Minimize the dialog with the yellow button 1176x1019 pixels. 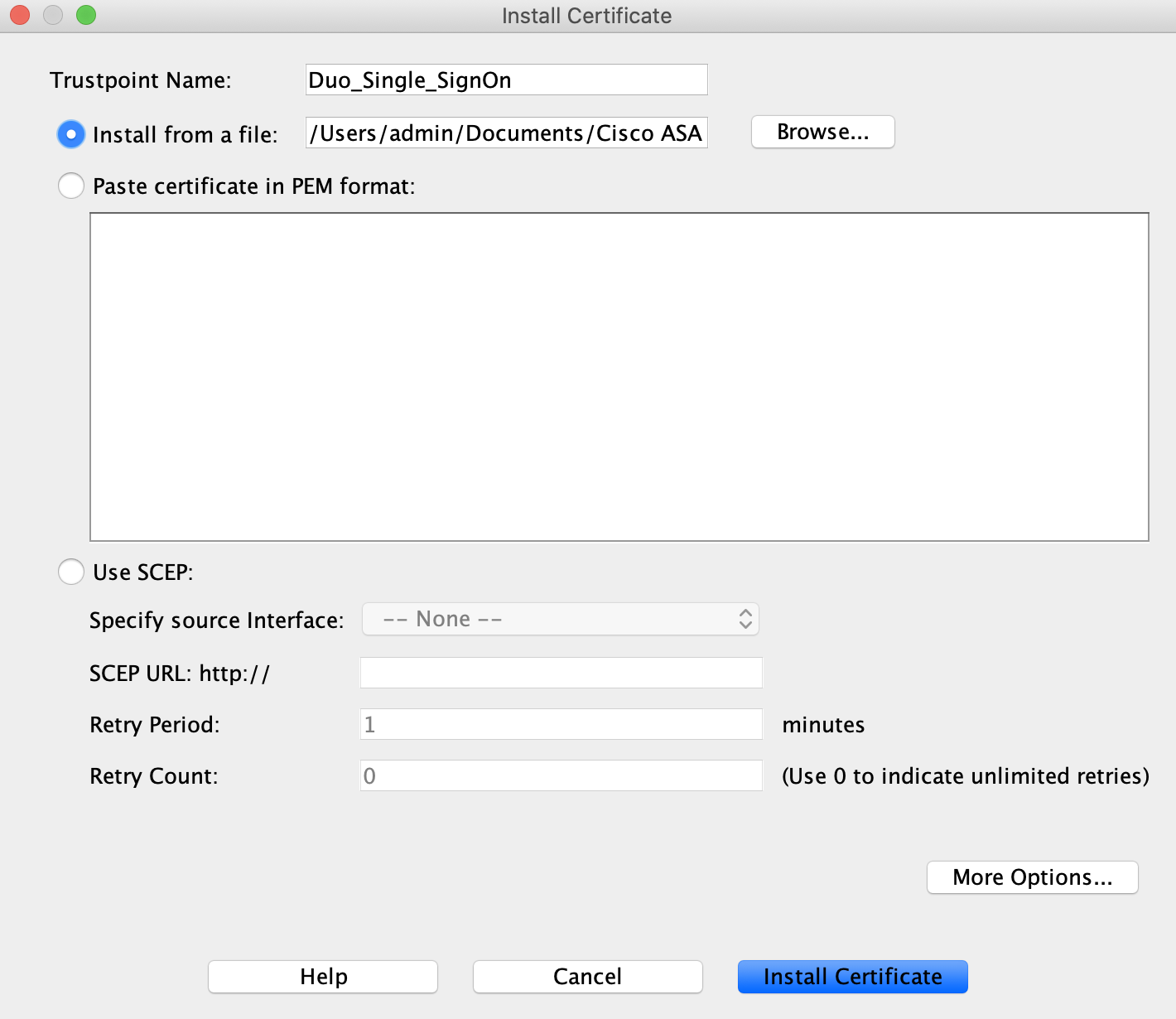click(51, 15)
